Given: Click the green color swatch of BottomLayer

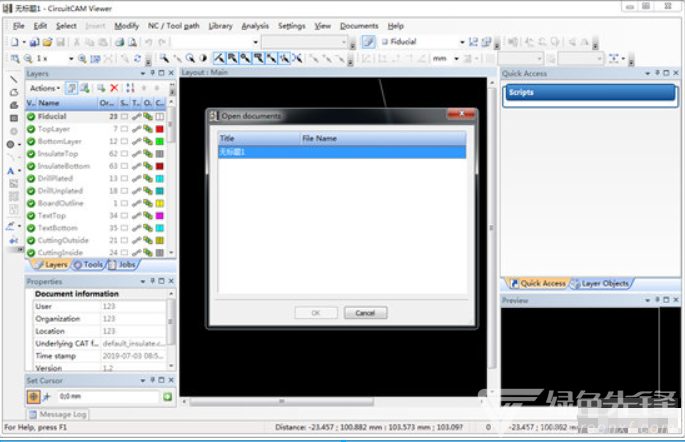Looking at the screenshot, I should [x=159, y=142].
